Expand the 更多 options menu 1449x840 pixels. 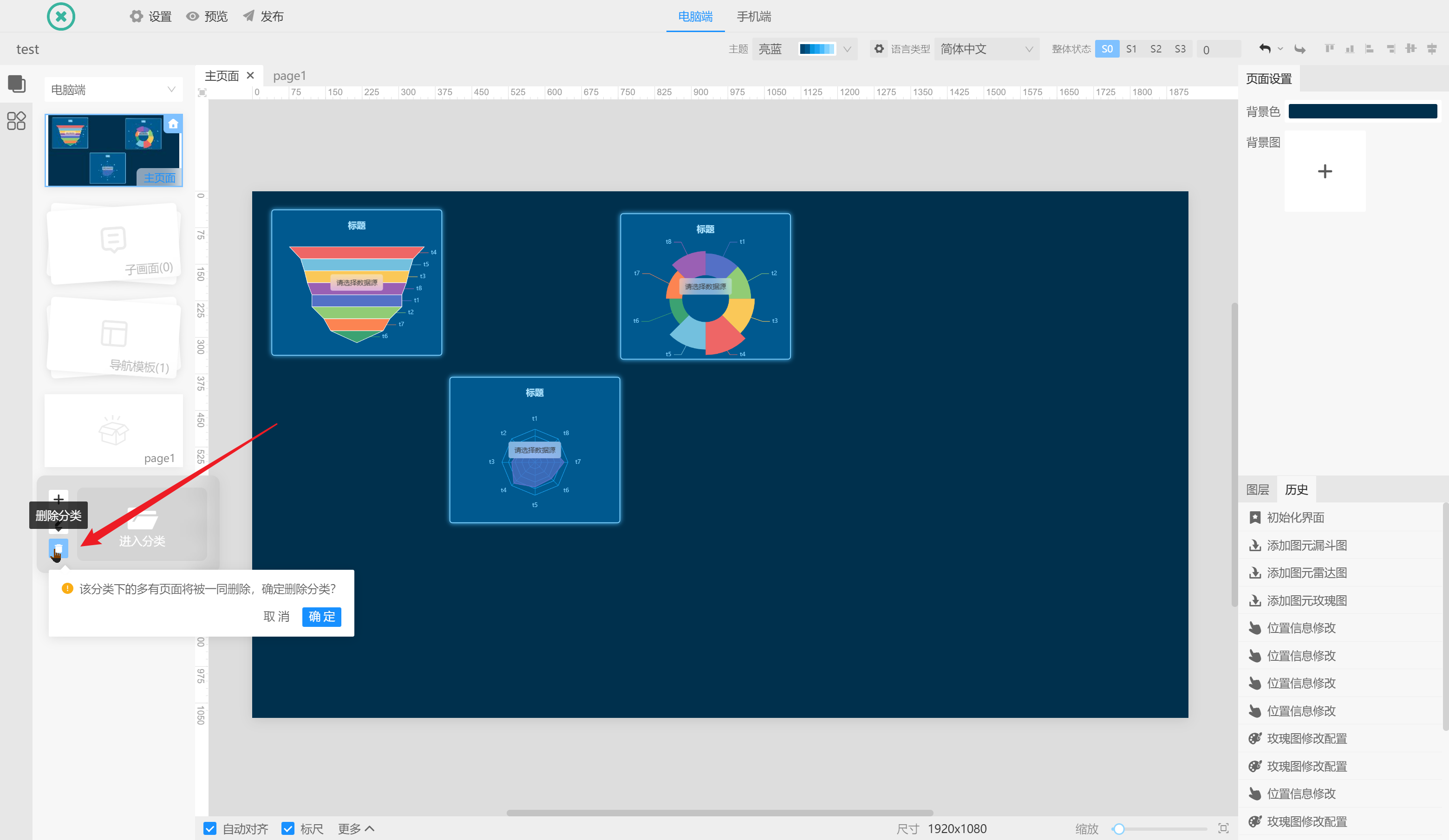click(356, 828)
